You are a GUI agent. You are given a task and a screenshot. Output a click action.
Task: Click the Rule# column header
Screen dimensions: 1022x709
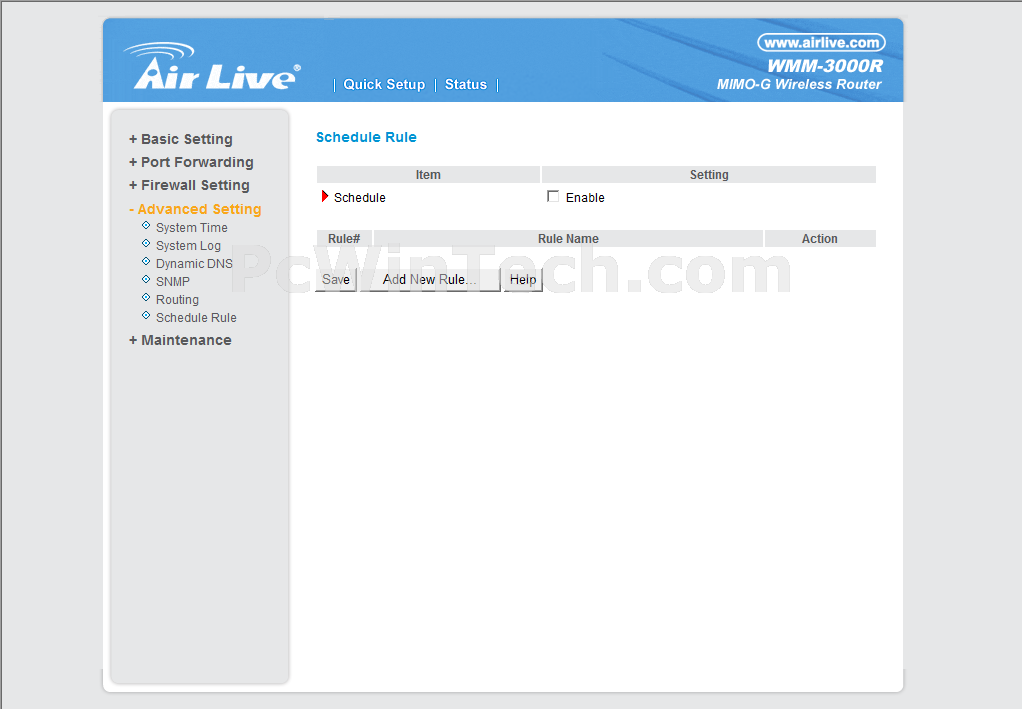coord(344,239)
